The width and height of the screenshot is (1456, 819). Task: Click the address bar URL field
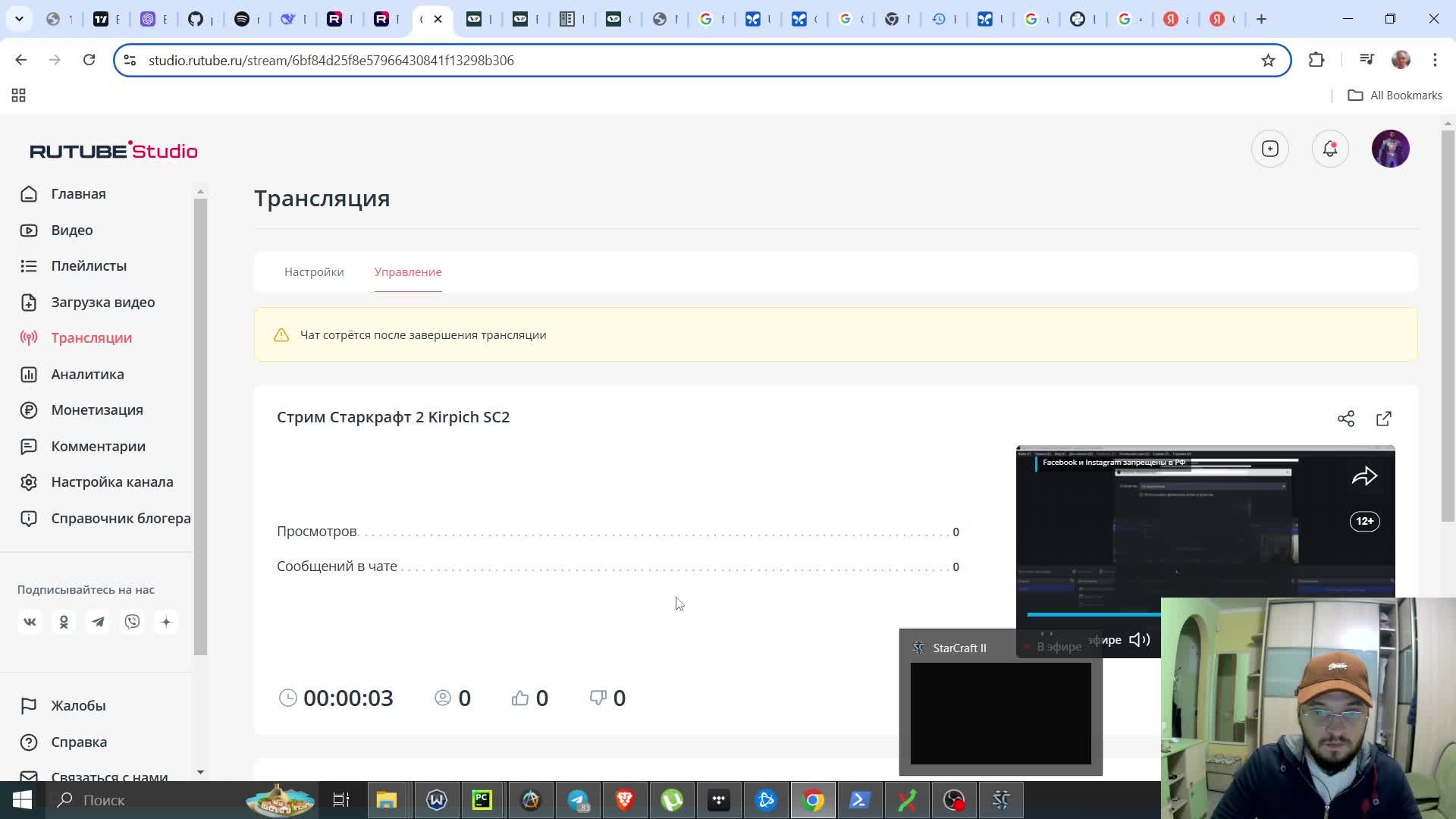tap(682, 60)
